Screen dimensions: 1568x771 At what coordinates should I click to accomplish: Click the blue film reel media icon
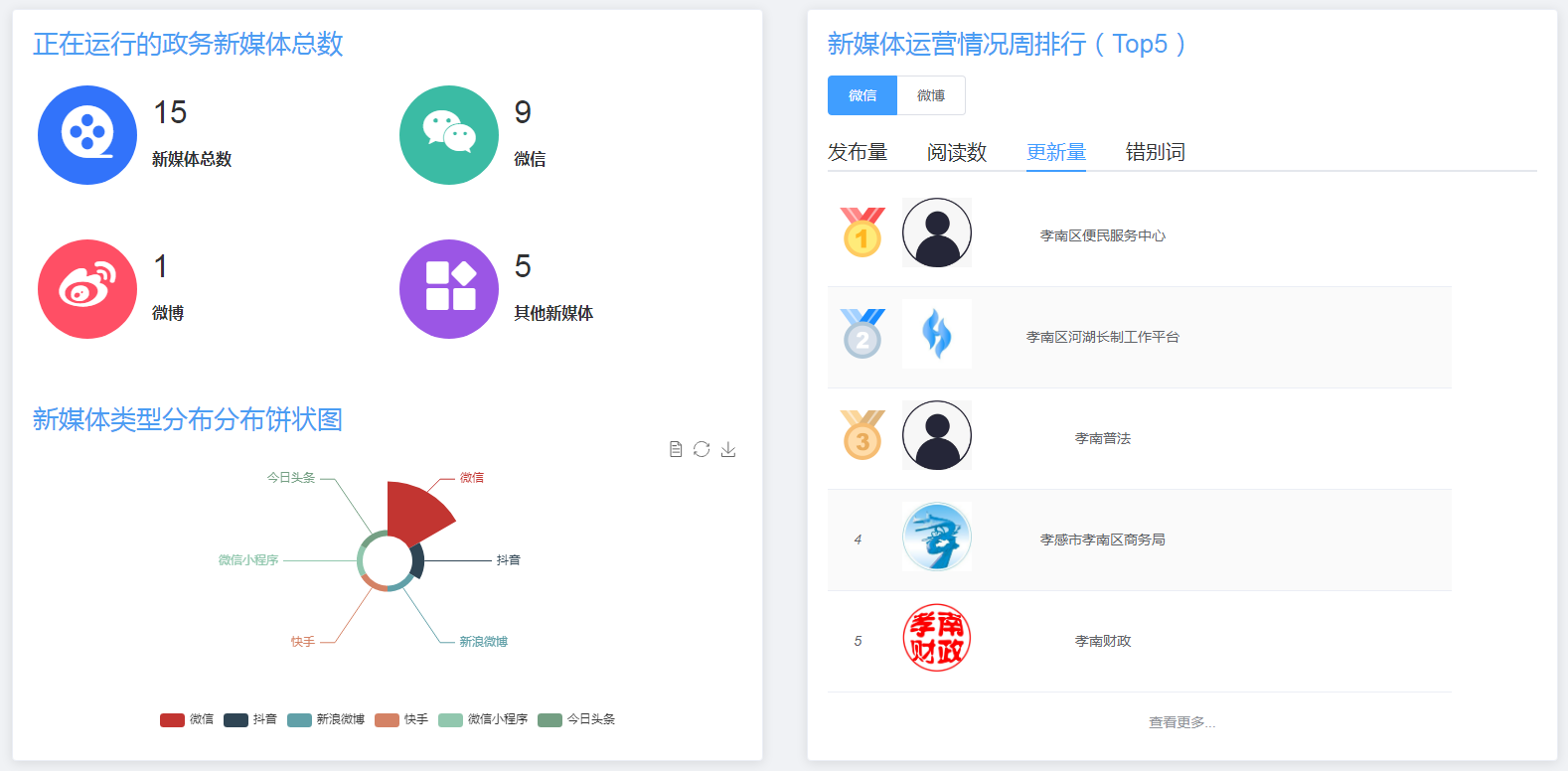(x=87, y=135)
